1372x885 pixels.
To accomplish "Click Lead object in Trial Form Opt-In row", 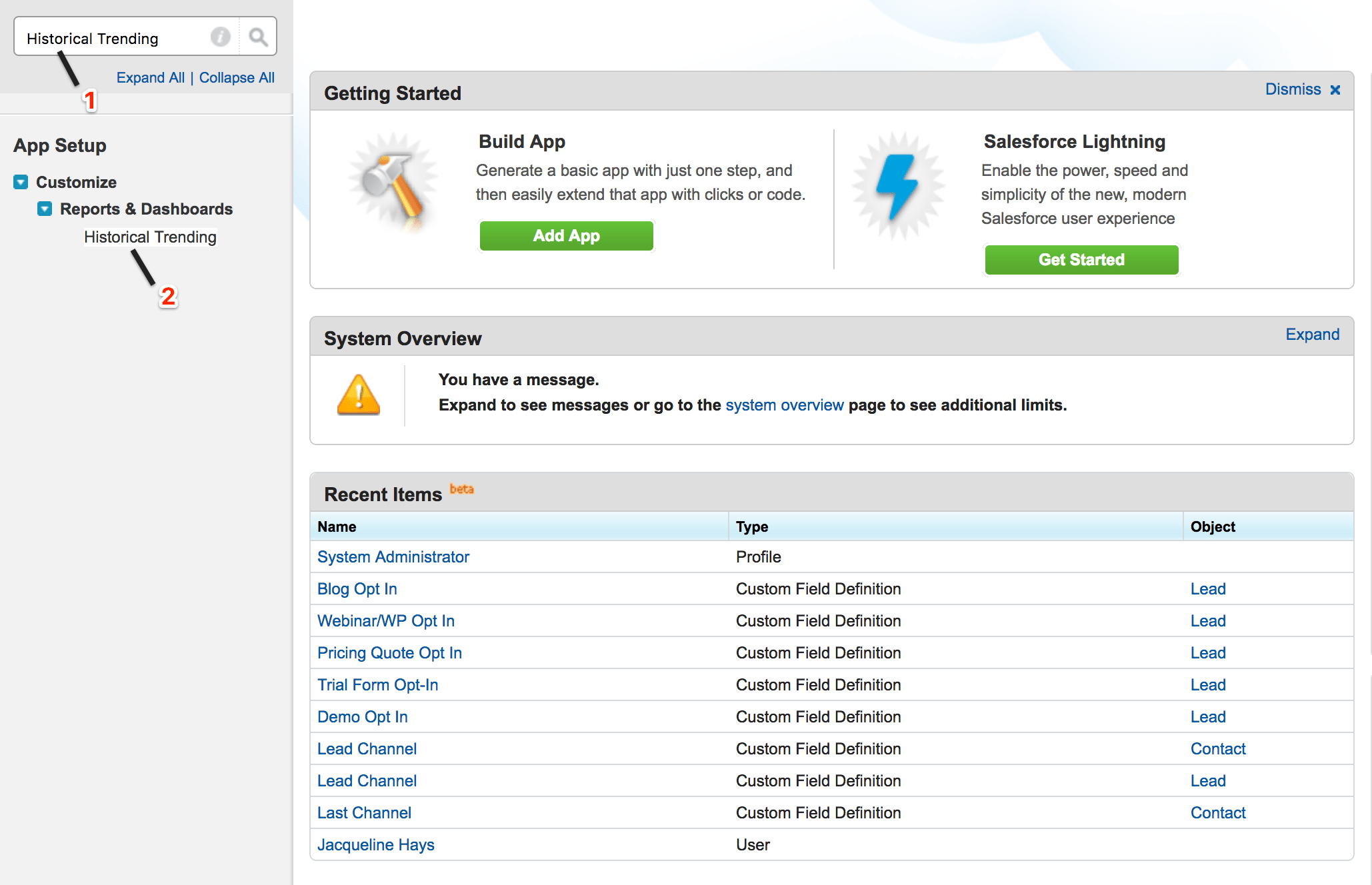I will tap(1208, 684).
